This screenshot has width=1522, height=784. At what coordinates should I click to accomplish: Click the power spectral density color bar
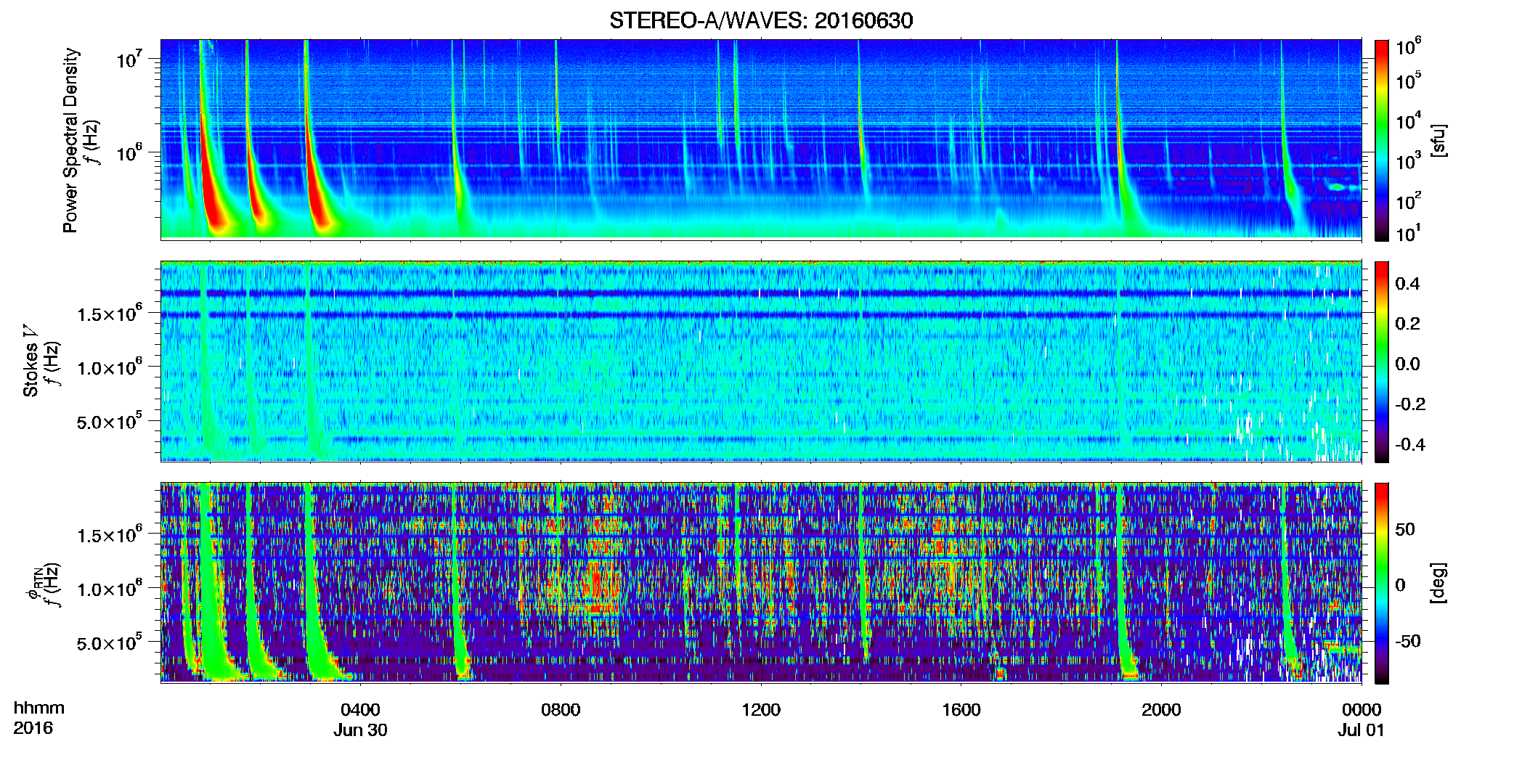click(1382, 140)
